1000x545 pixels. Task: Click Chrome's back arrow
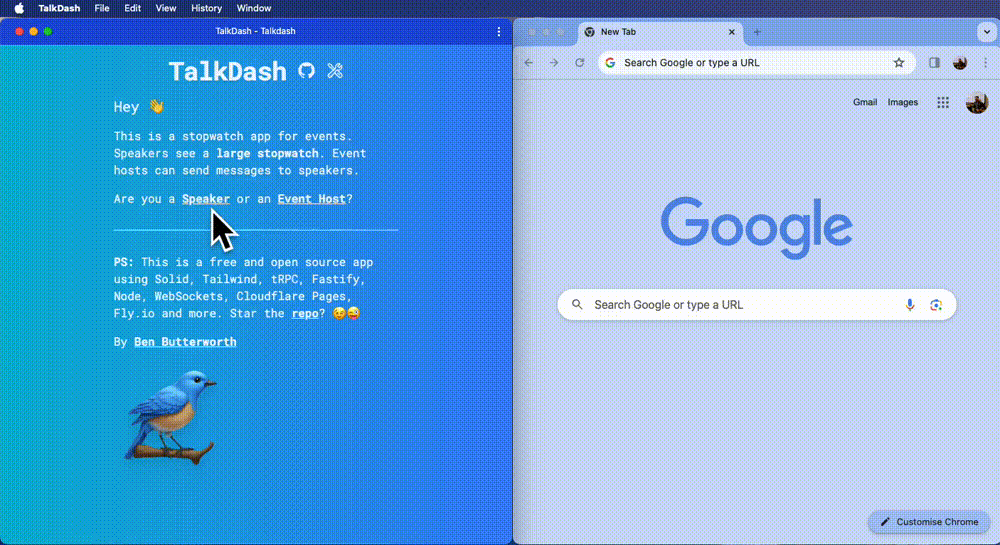529,62
